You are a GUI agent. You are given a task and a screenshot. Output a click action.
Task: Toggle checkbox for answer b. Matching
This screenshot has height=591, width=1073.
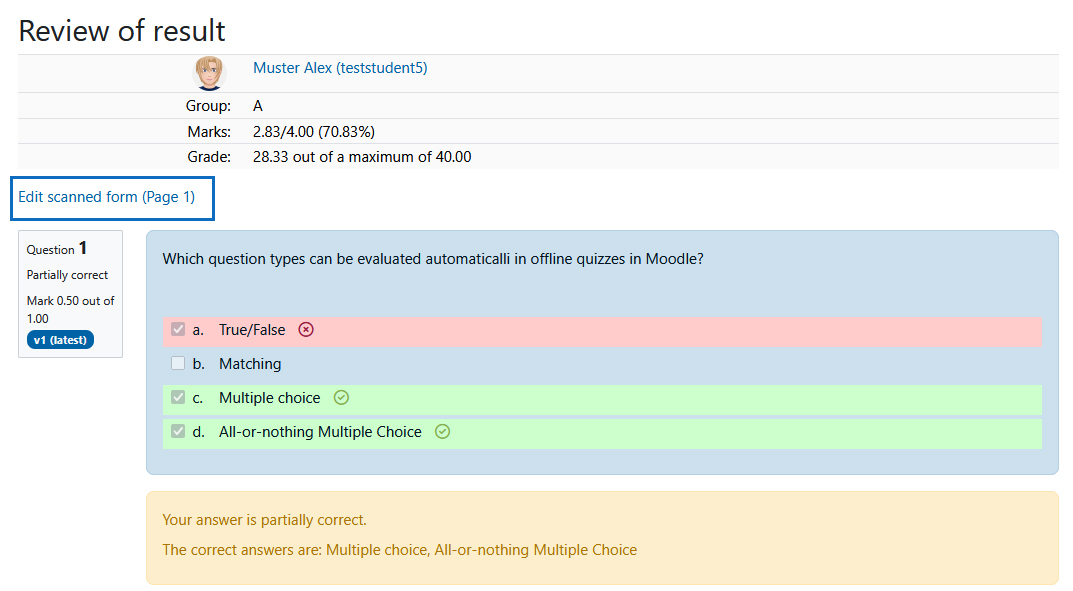[178, 363]
